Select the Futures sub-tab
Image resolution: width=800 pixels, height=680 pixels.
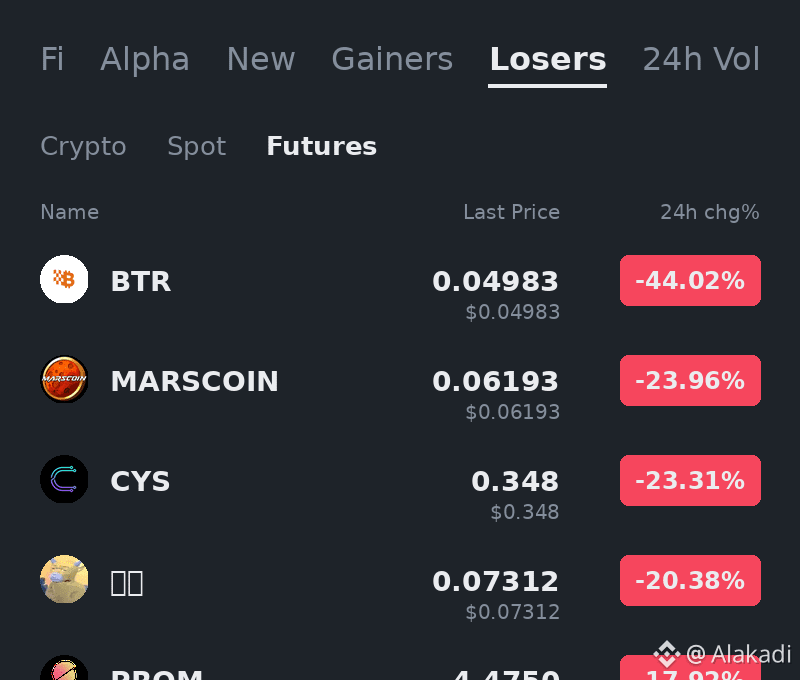(321, 146)
